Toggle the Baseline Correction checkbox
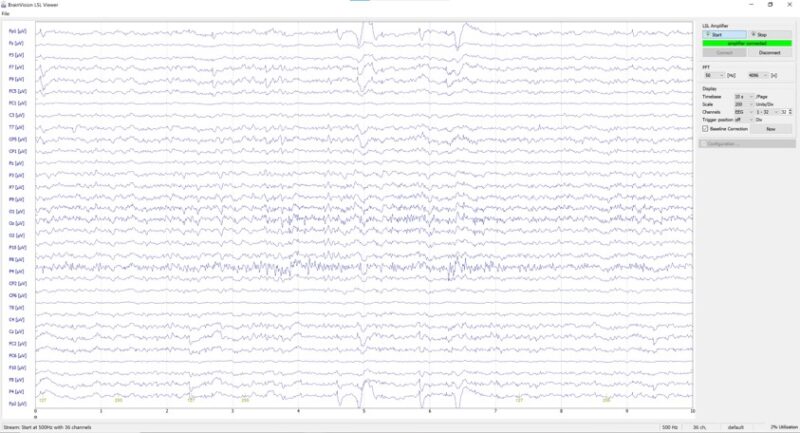Image resolution: width=800 pixels, height=433 pixels. [x=705, y=129]
